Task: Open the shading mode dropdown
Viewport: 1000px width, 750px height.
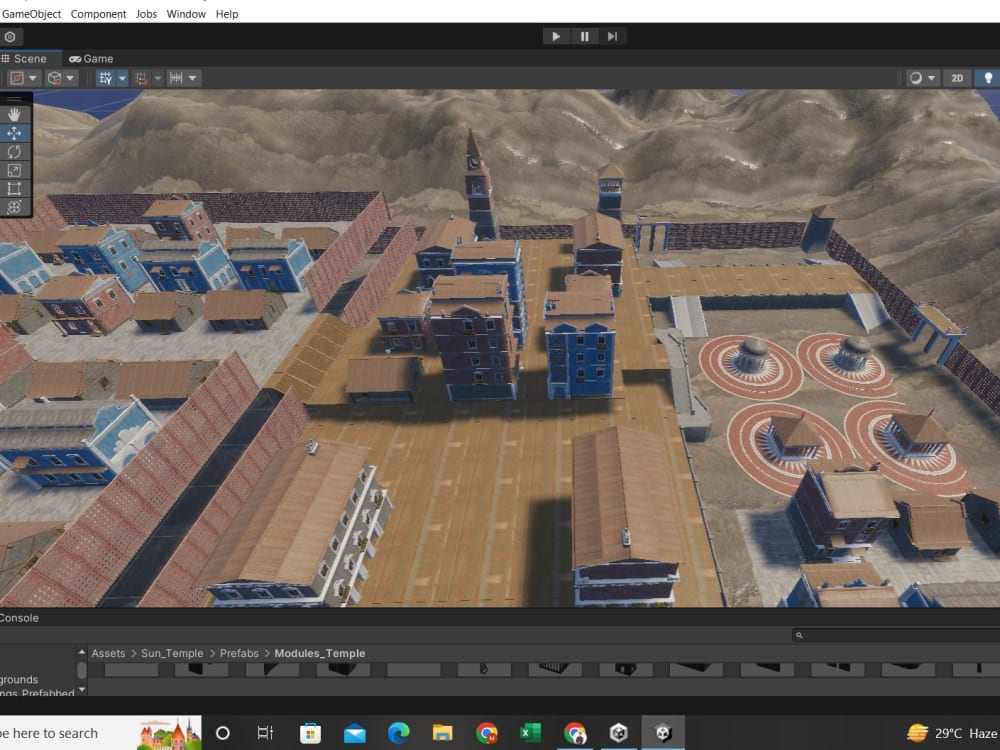Action: (932, 77)
